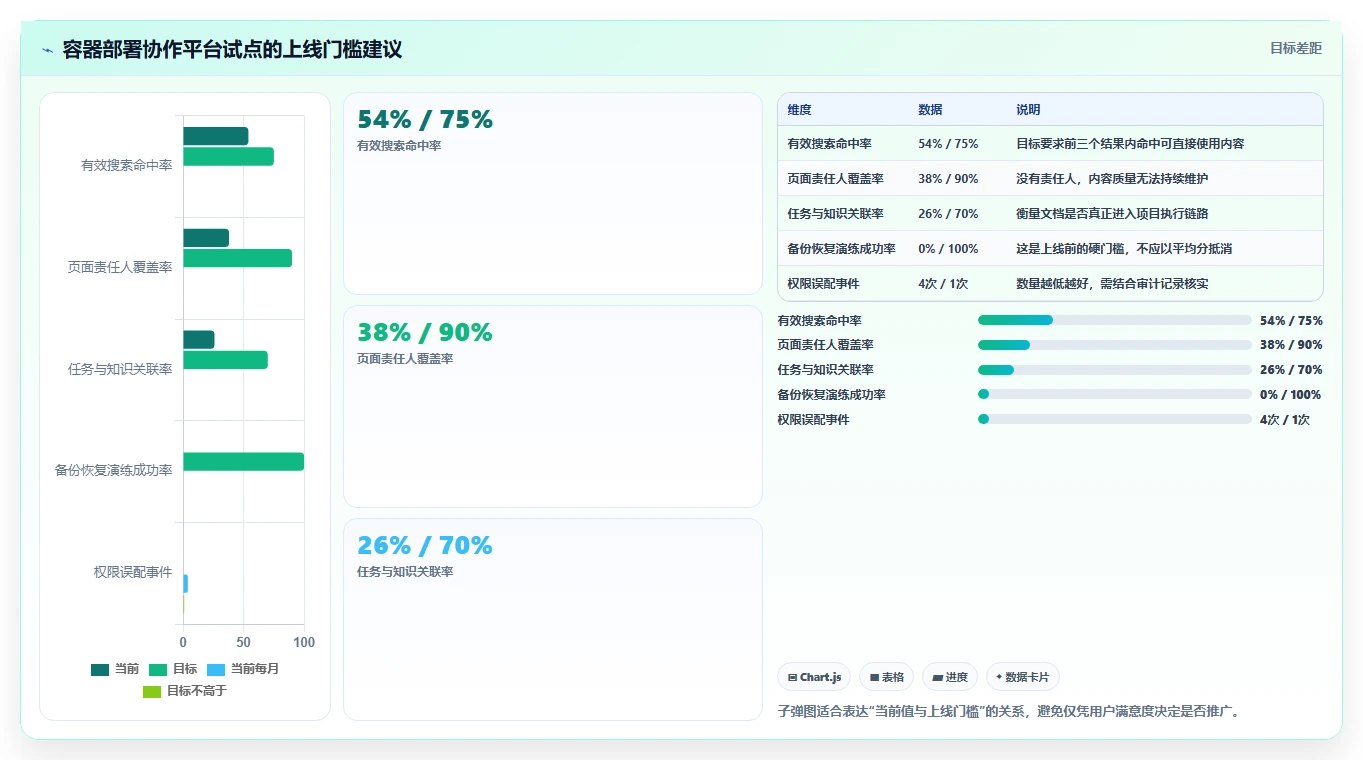Toggle the 目标不高于 legend swatch

(x=152, y=691)
